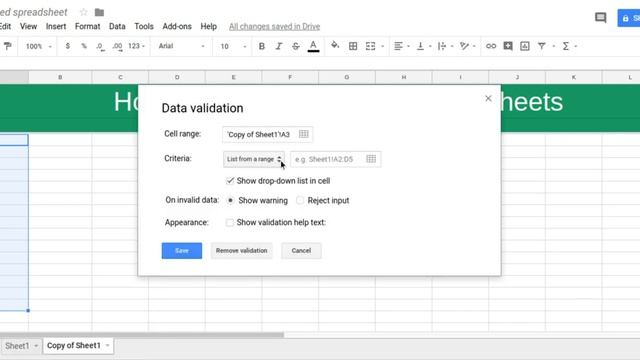Apply strikethrough formatting

296,46
